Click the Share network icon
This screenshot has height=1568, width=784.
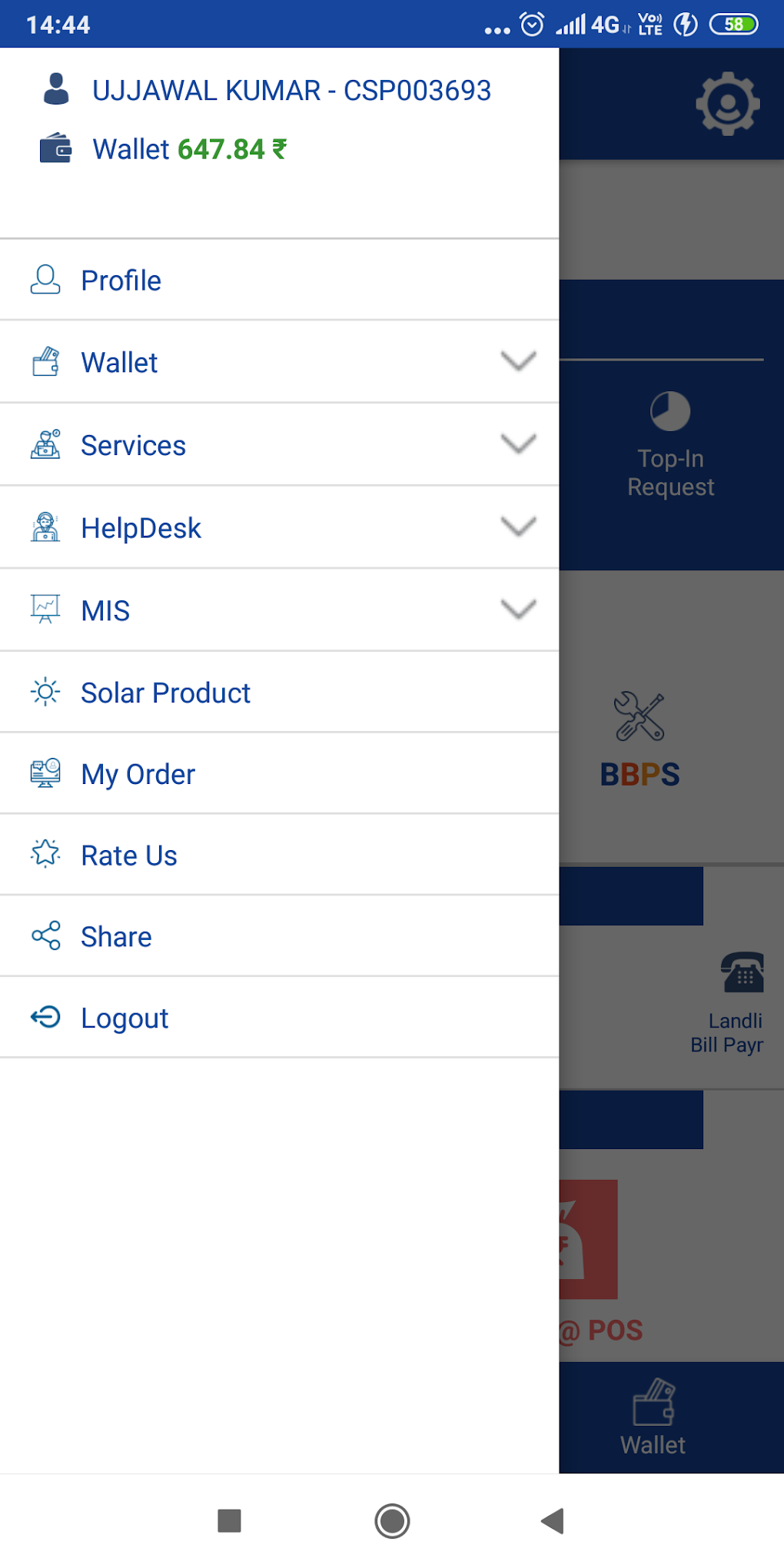point(45,935)
